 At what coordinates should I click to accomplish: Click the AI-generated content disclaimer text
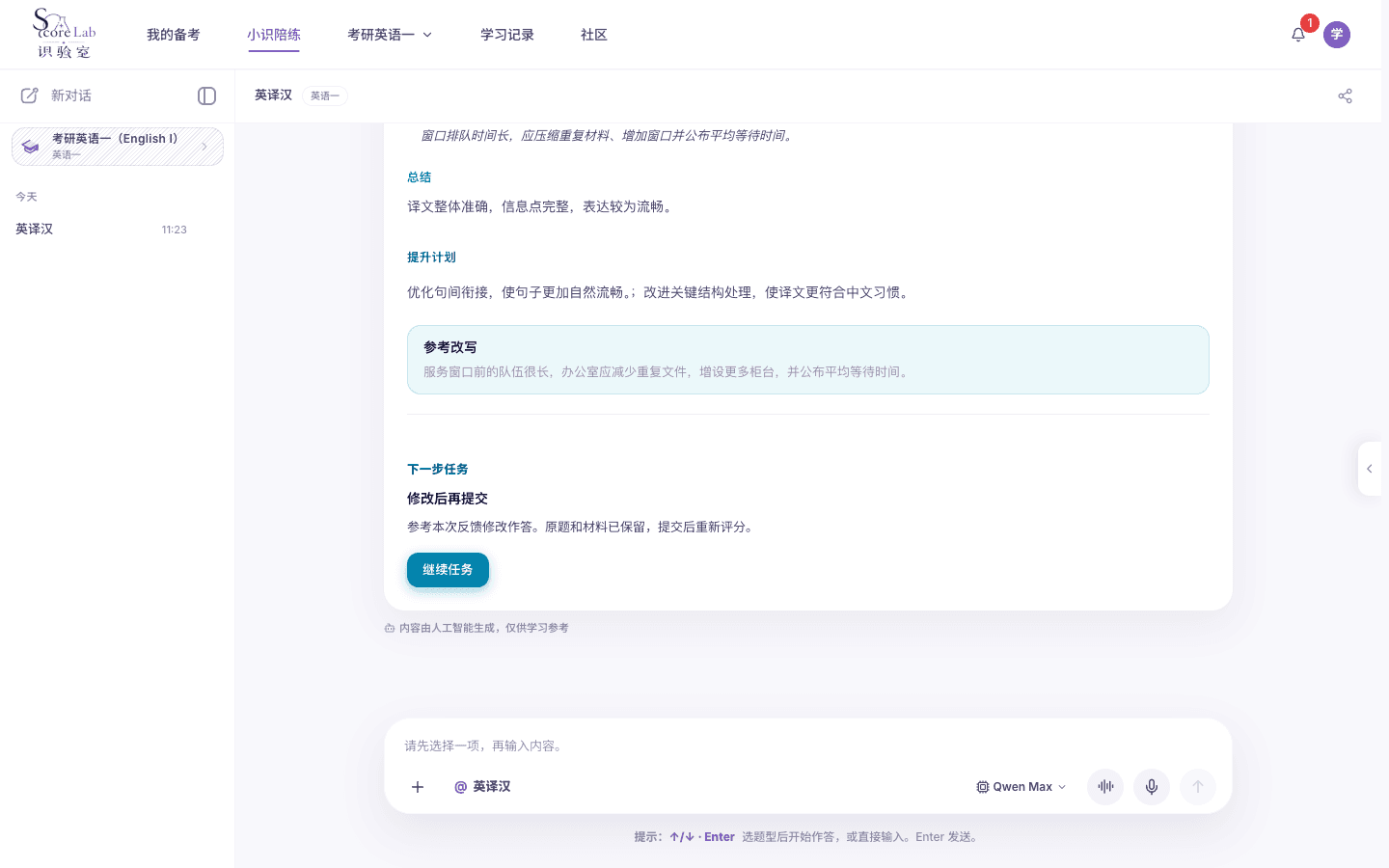pos(484,628)
